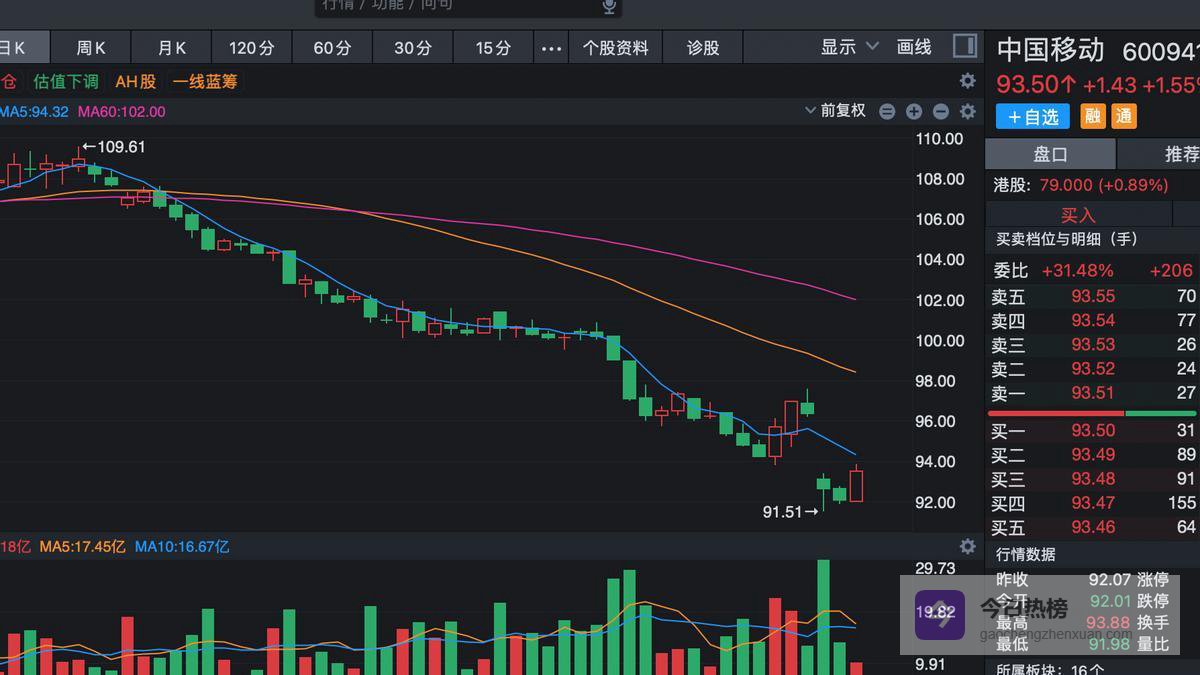Zoom out the K-line chart with minus icon
Viewport: 1200px width, 675px height.
[940, 111]
